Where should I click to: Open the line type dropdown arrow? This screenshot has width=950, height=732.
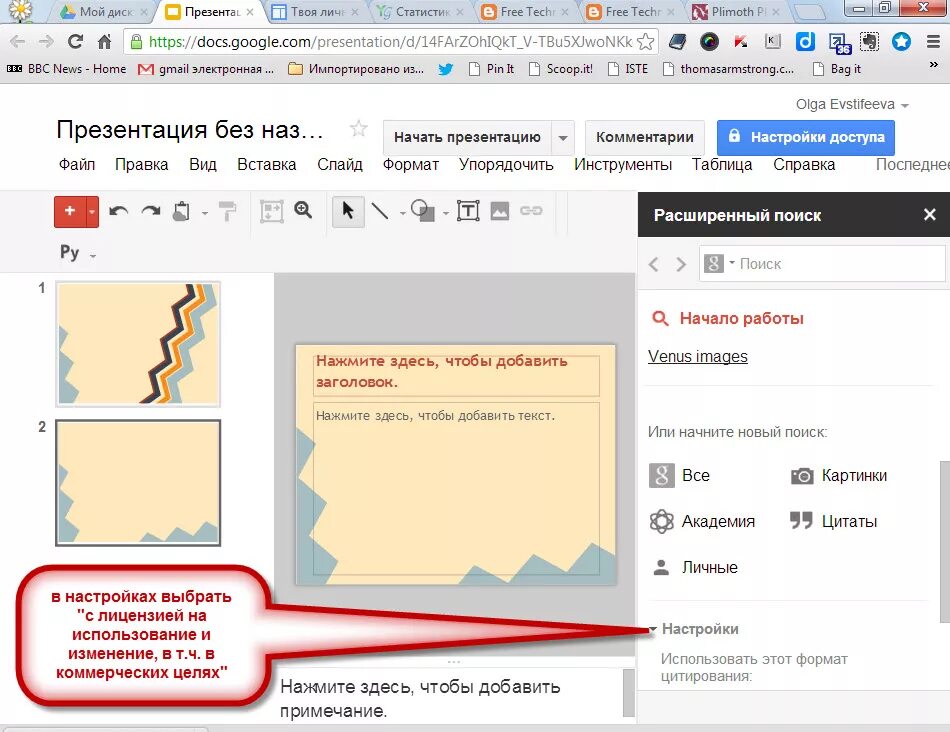(x=402, y=213)
